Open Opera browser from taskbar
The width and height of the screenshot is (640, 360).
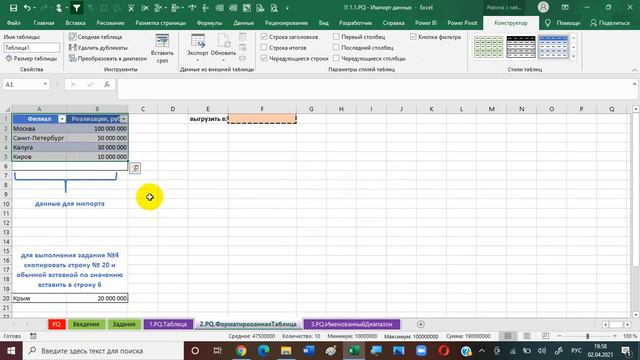[x=444, y=351]
